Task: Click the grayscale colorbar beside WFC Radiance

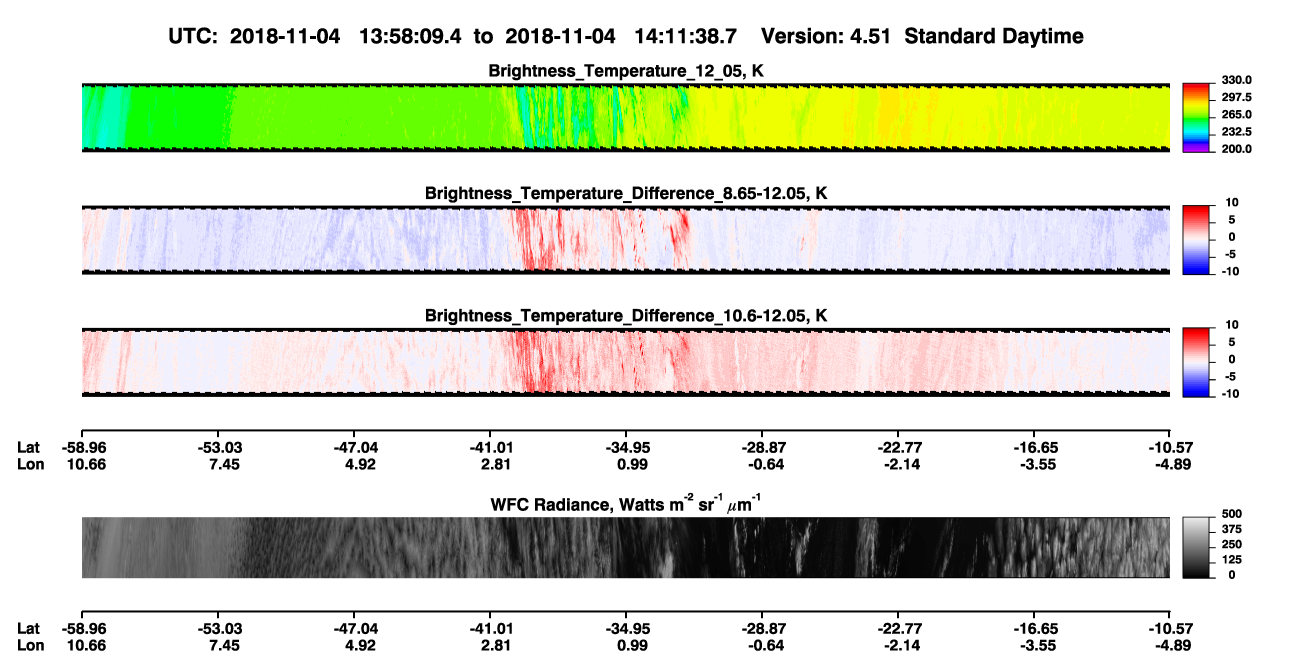Action: pyautogui.click(x=1196, y=547)
